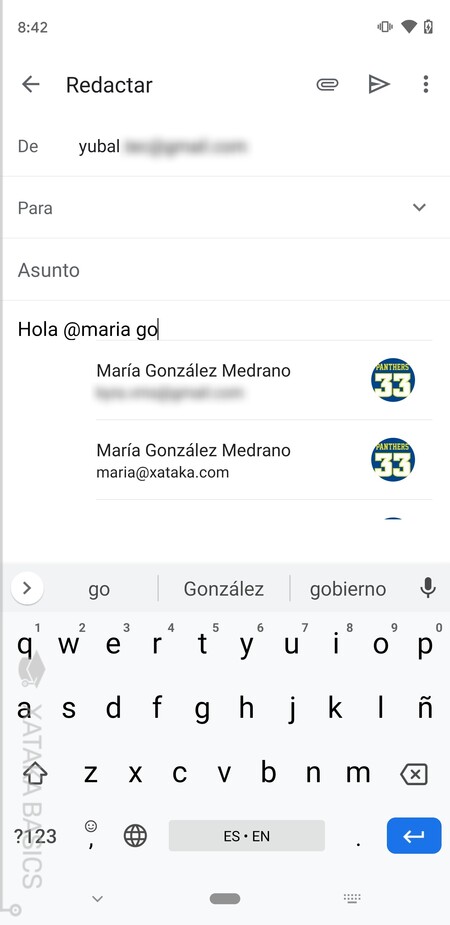Expand keyboard suggestion strip arrow

click(27, 588)
